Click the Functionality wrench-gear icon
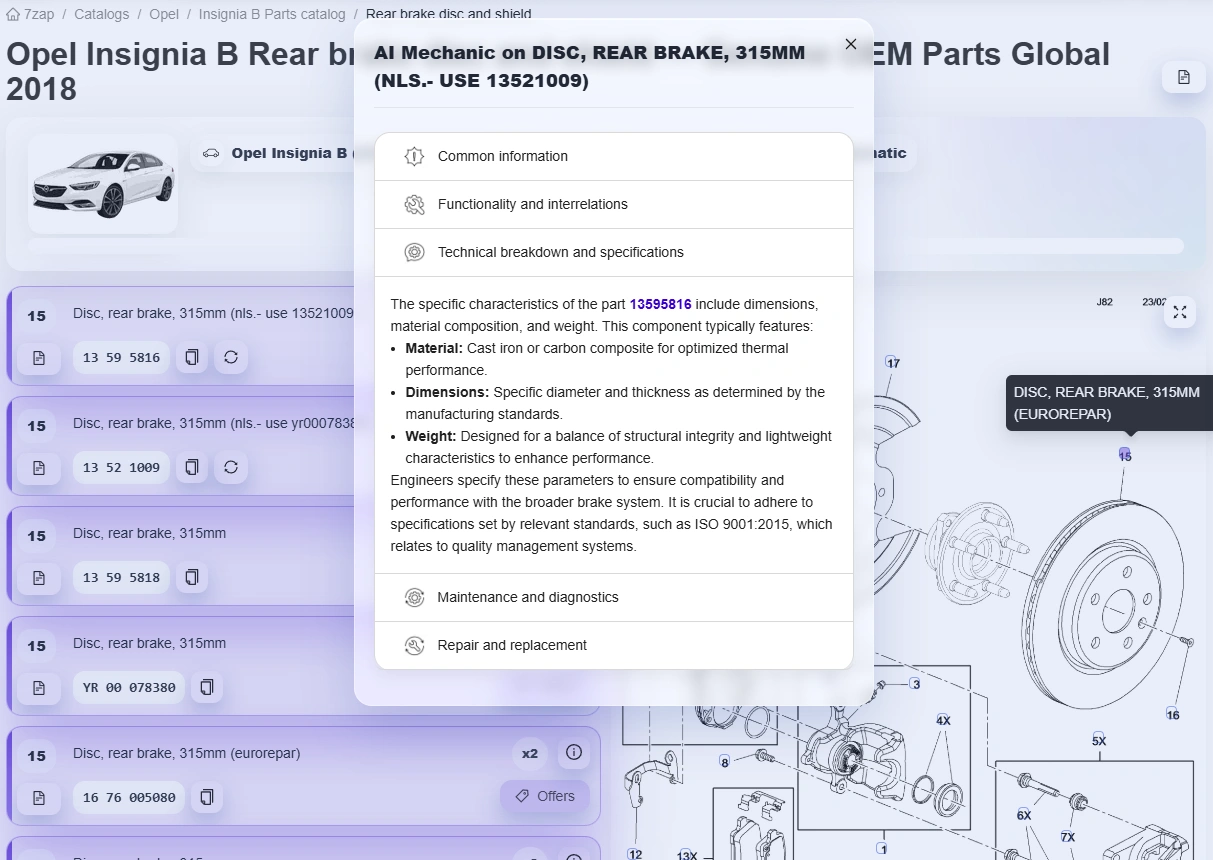The width and height of the screenshot is (1213, 860). click(x=414, y=205)
